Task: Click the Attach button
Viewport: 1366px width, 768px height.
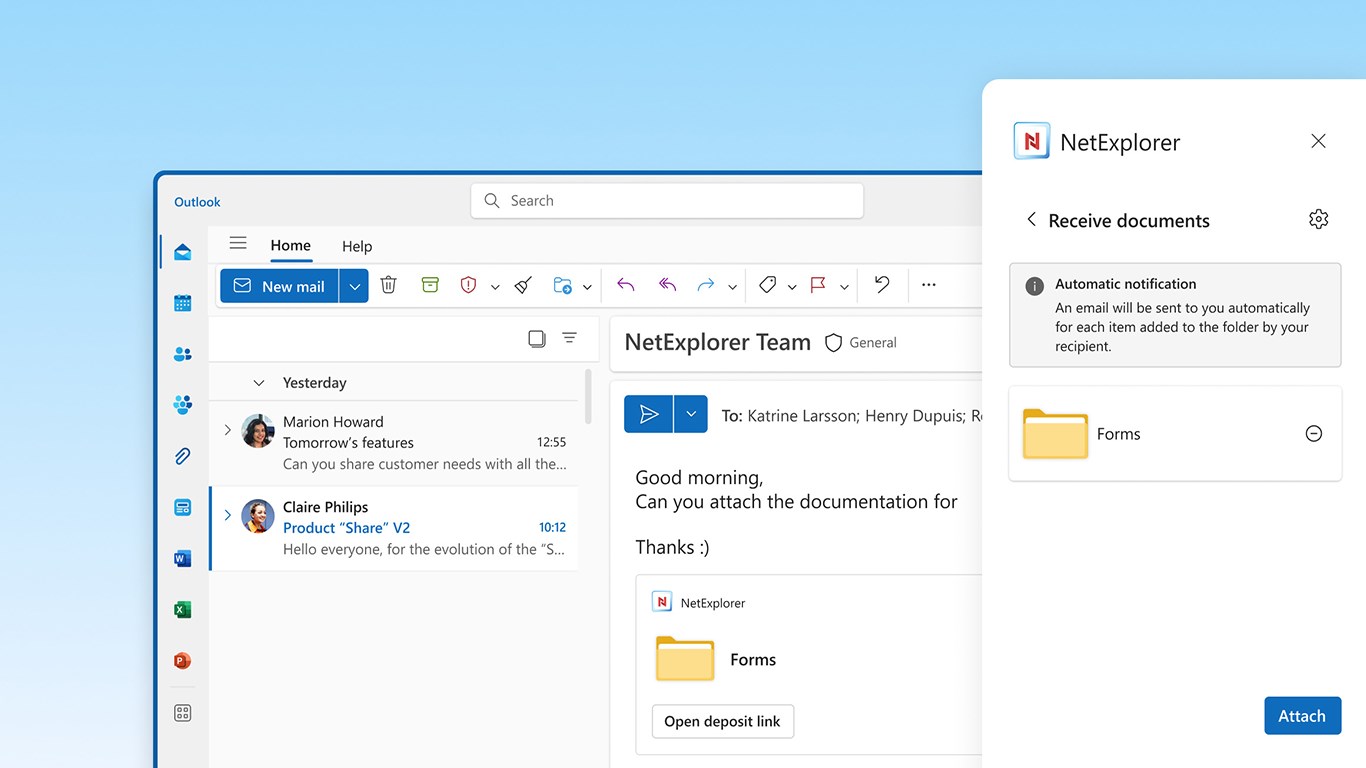Action: tap(1302, 716)
